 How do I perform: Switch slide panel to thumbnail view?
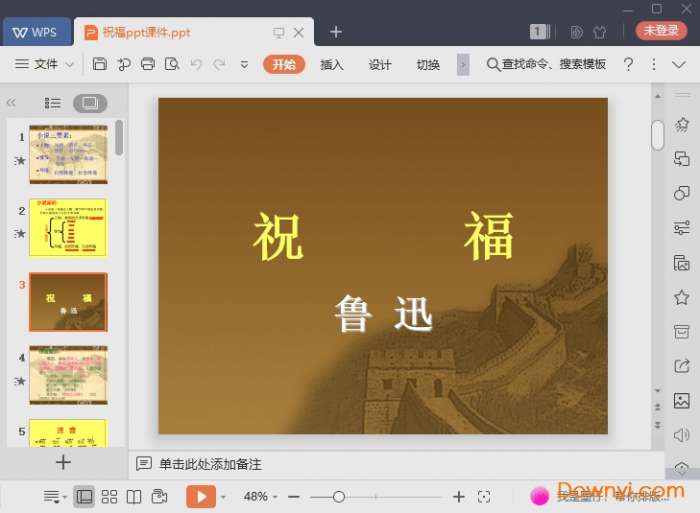pyautogui.click(x=90, y=103)
